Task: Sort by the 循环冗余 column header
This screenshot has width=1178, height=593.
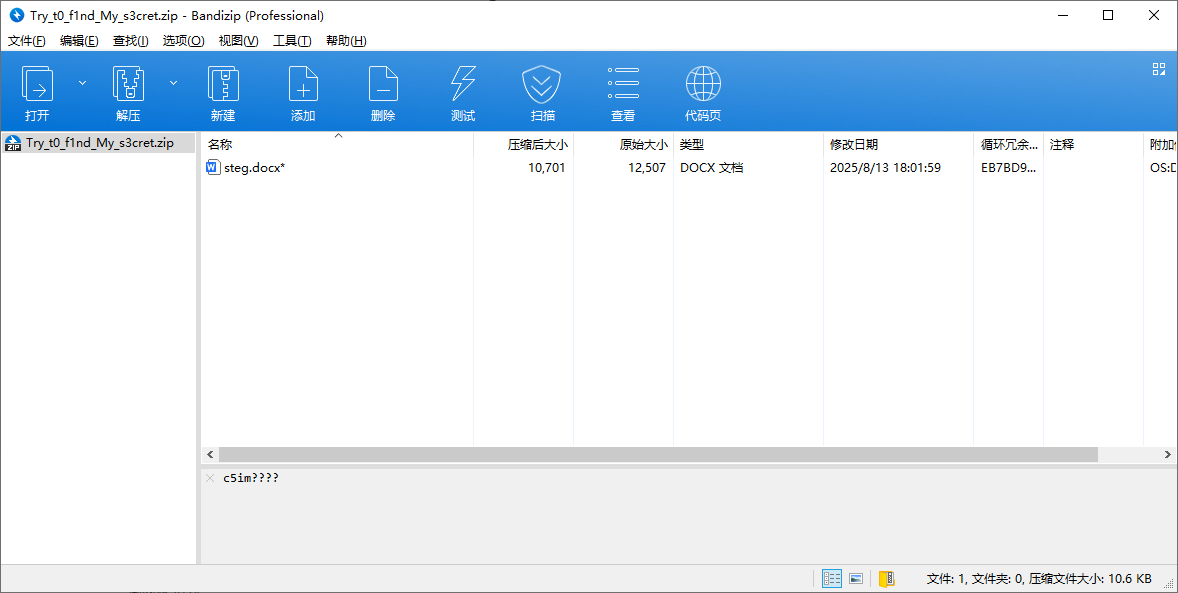Action: coord(1009,144)
